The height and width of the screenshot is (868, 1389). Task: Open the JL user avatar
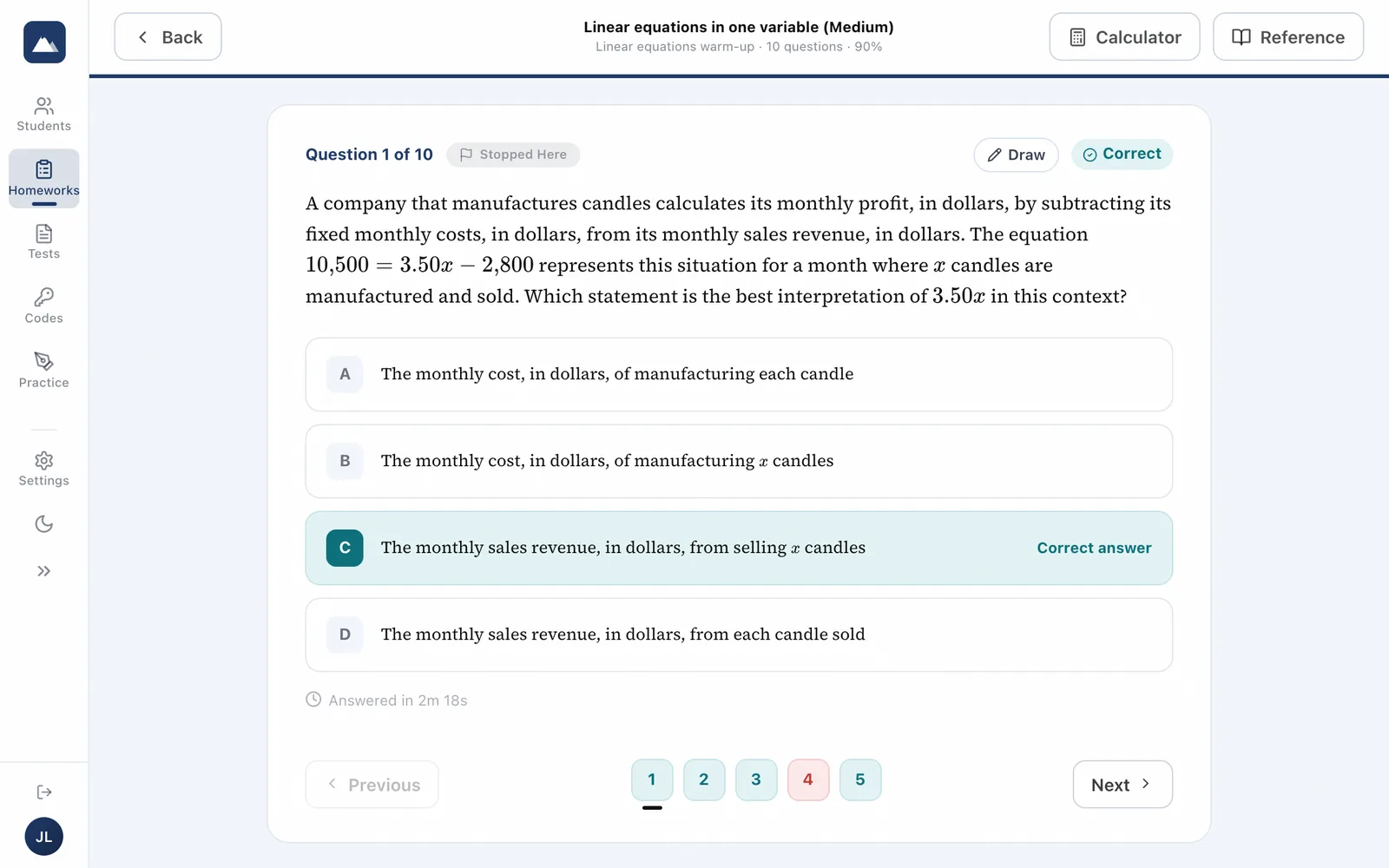click(44, 837)
